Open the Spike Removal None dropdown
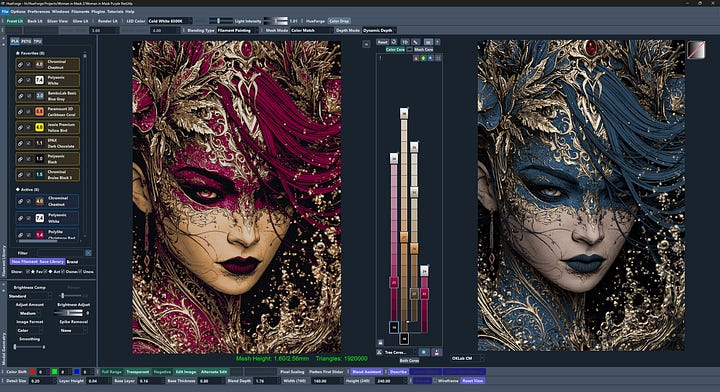The width and height of the screenshot is (720, 392). 73,330
